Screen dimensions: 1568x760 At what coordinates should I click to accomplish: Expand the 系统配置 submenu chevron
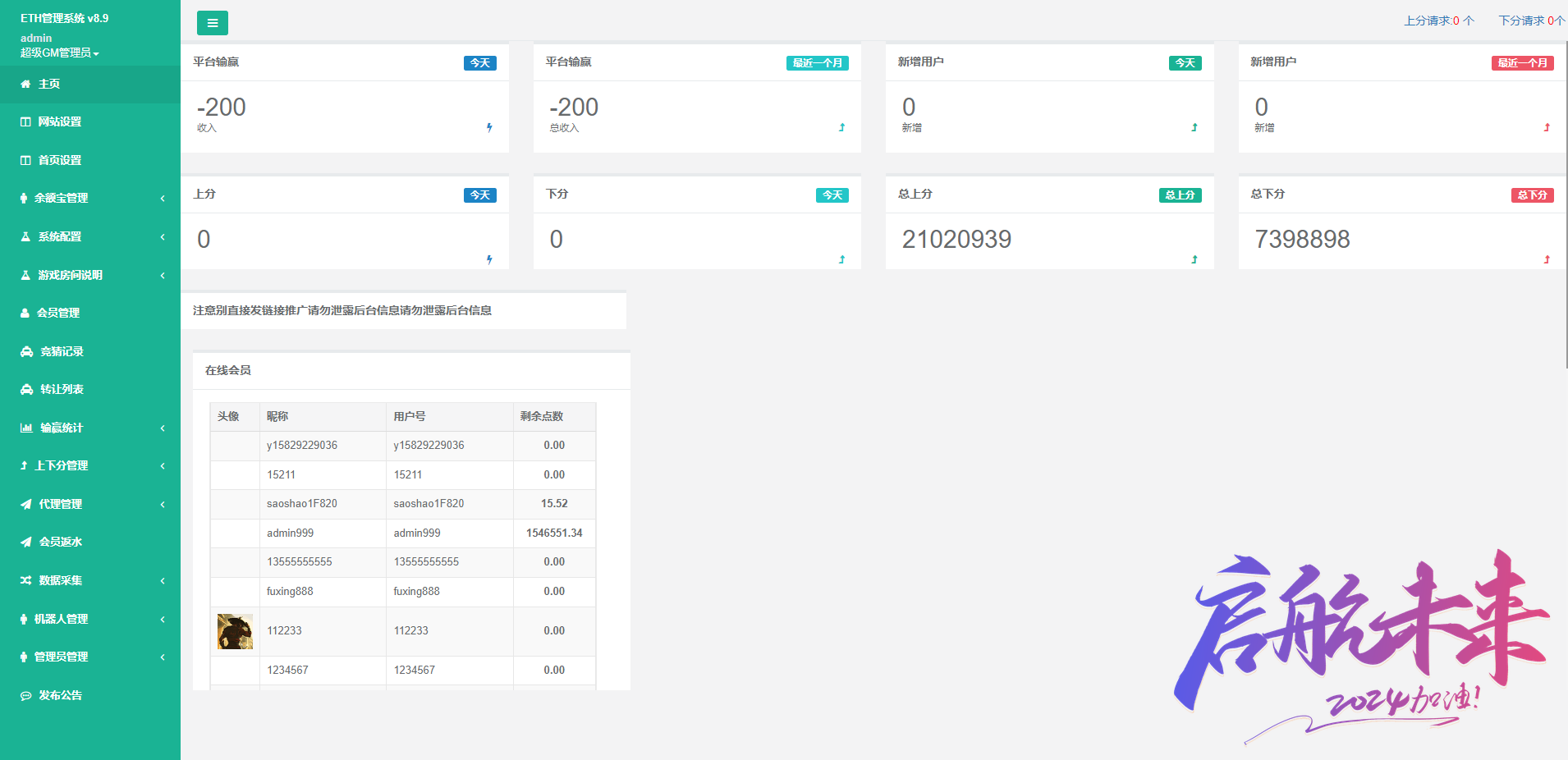click(x=163, y=236)
